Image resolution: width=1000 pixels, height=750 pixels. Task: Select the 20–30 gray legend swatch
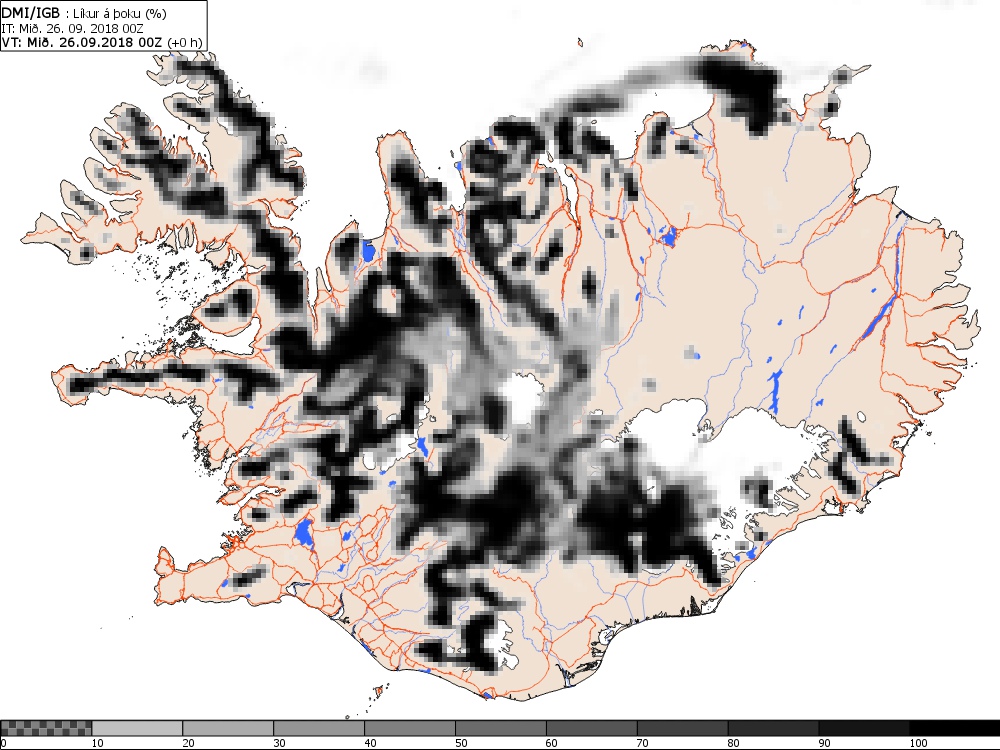click(228, 728)
